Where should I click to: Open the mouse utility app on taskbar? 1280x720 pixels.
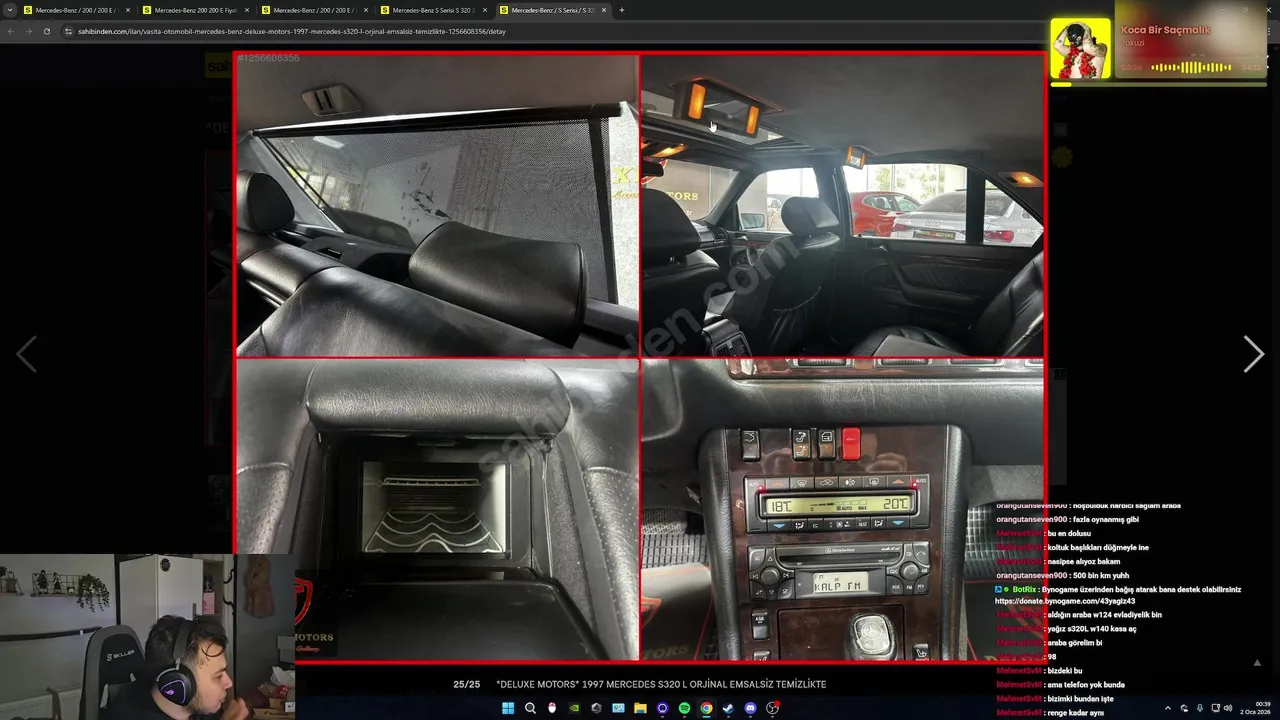pos(552,708)
